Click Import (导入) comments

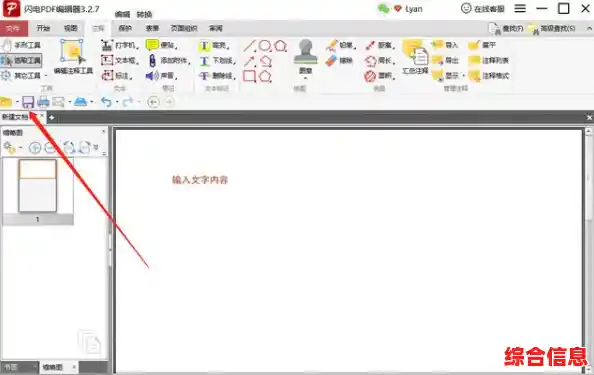445,45
